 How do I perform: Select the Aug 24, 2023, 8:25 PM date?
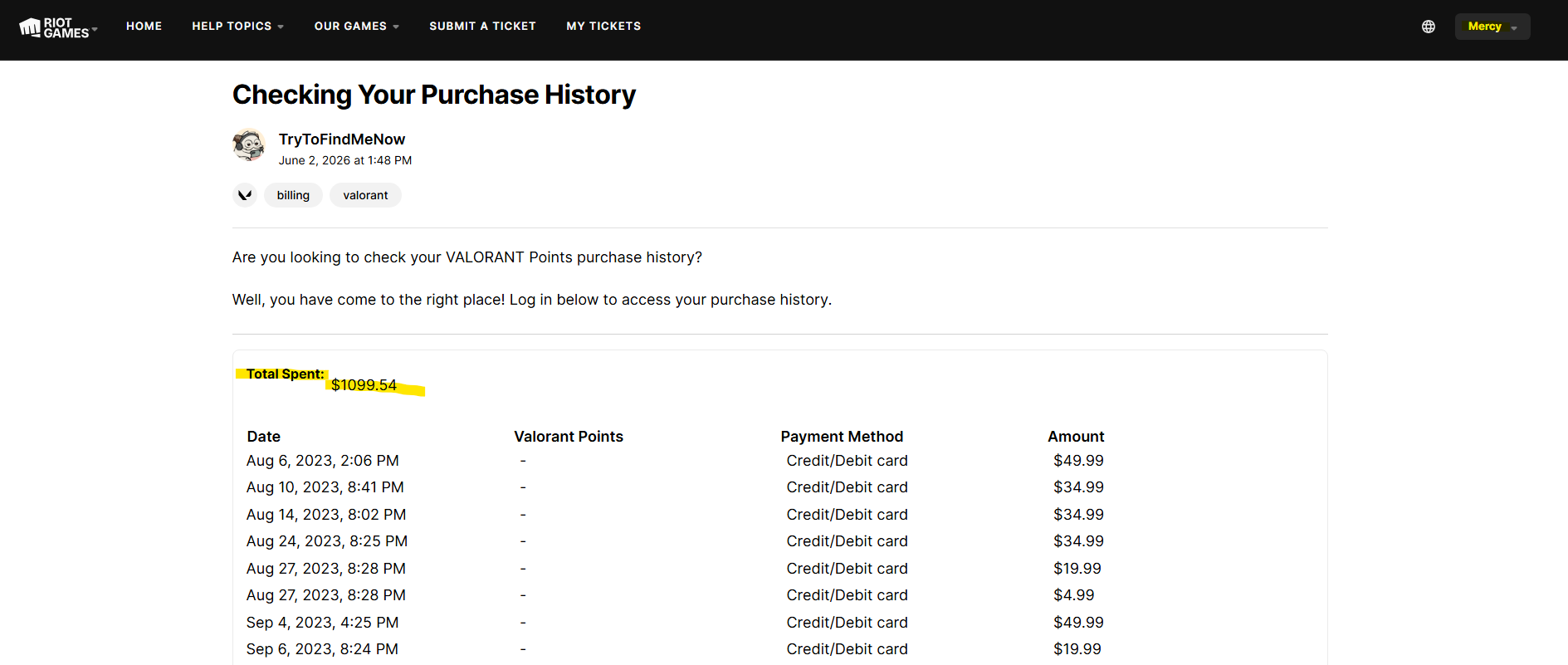326,541
